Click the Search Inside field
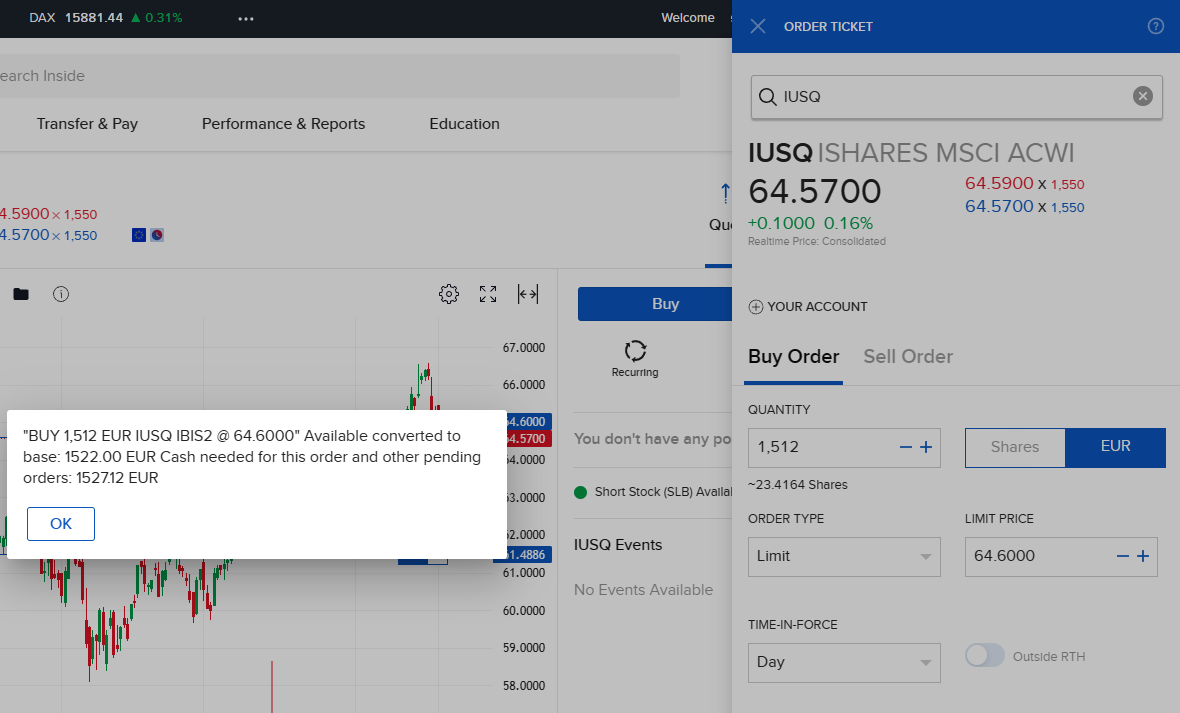 point(339,75)
